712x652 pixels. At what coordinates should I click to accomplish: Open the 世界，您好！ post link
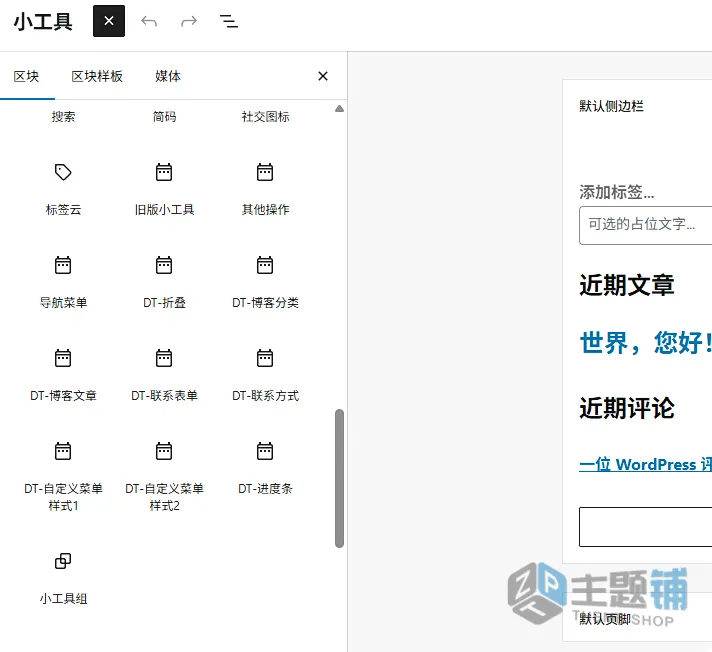pyautogui.click(x=646, y=342)
